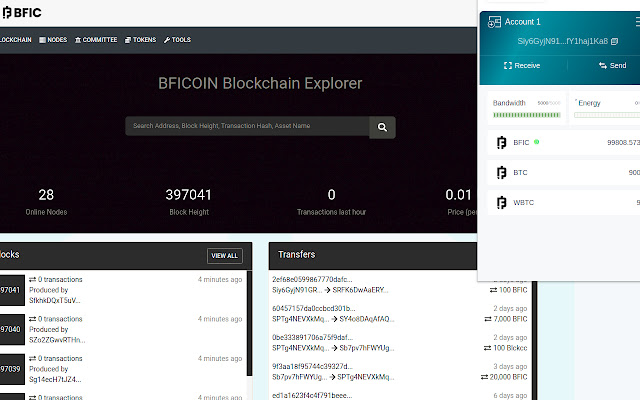640x400 pixels.
Task: Click the Blocks list scrollbar
Action: (x=249, y=323)
